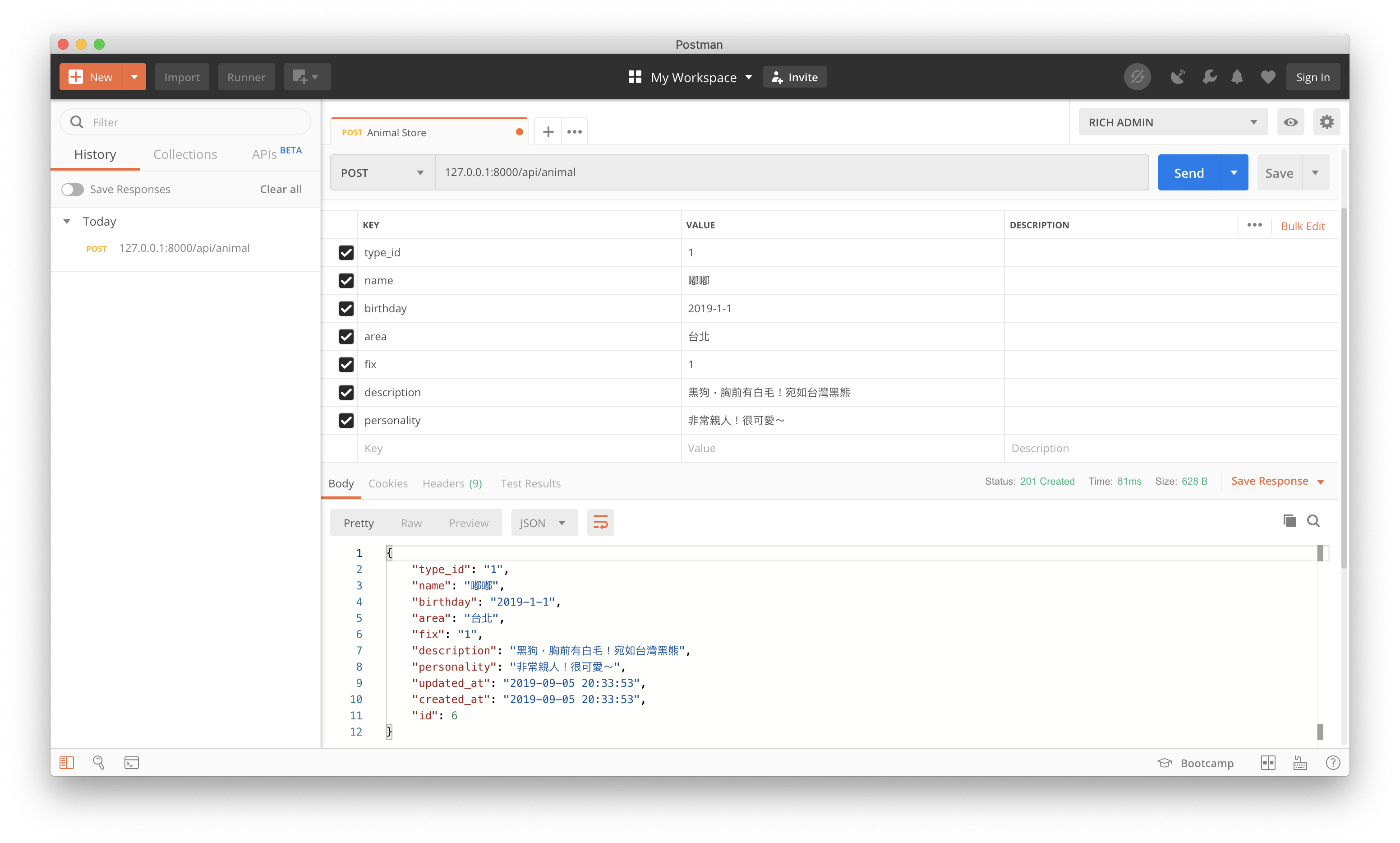Screen dimensions: 1400x843
Task: Open the Postman console icon
Action: point(131,762)
